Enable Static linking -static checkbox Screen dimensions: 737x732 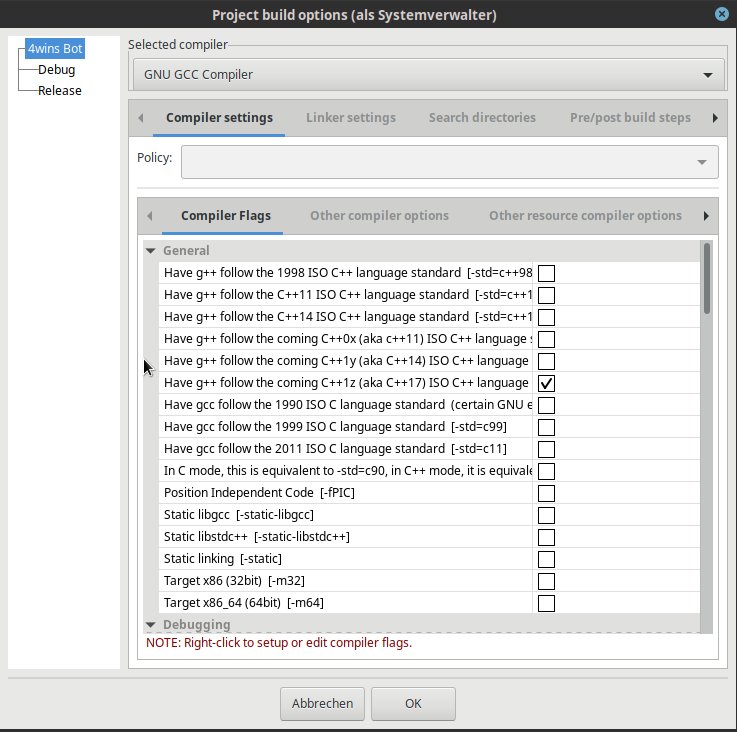point(546,559)
